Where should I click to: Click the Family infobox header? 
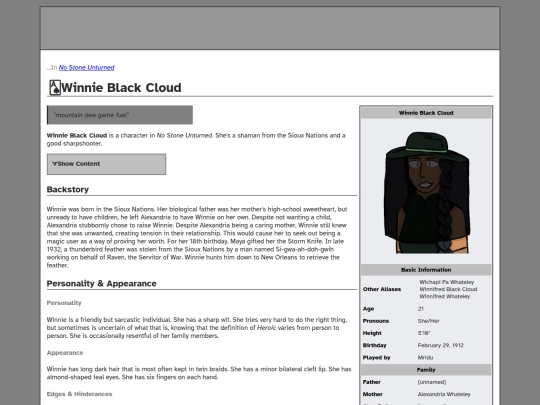(x=426, y=370)
